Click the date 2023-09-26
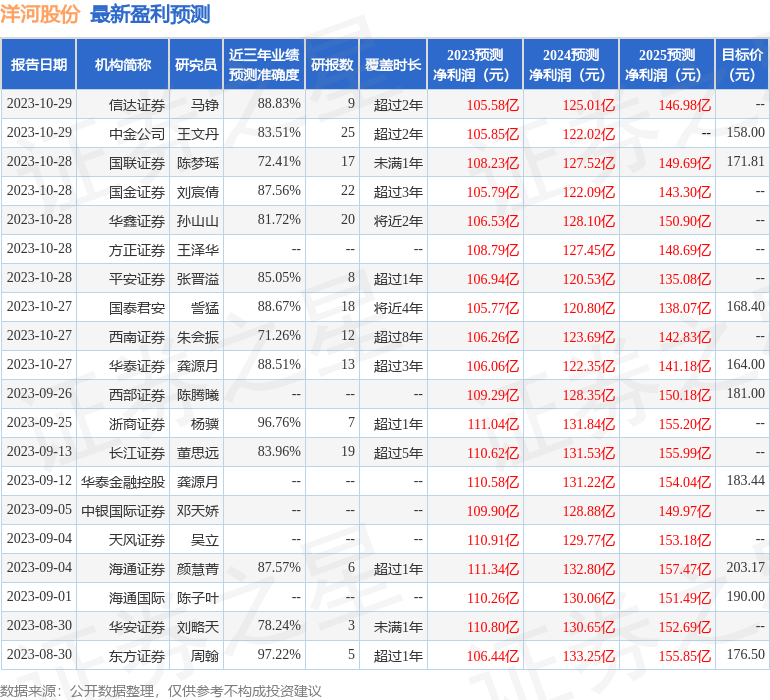The width and height of the screenshot is (770, 700). pos(39,393)
